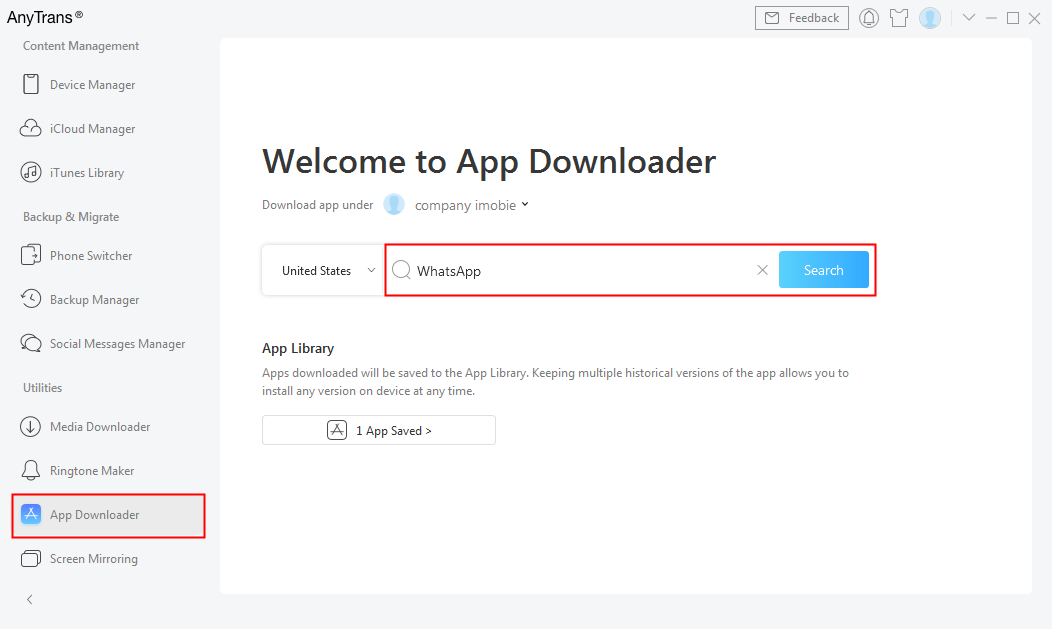The width and height of the screenshot is (1052, 629).
Task: Open Media Downloader utility
Action: (100, 427)
